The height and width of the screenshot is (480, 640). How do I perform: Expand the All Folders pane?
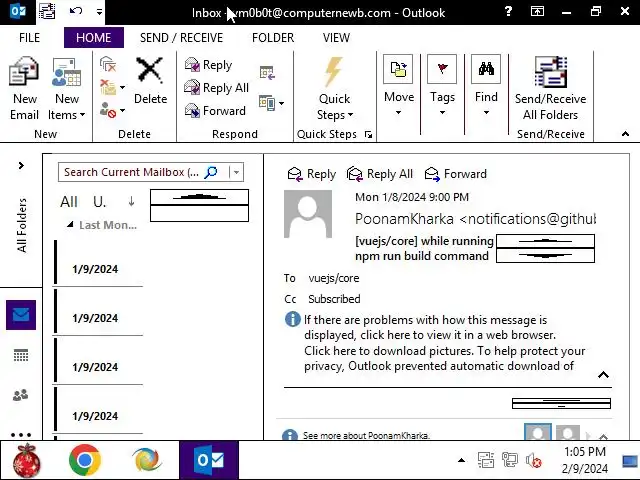click(21, 165)
